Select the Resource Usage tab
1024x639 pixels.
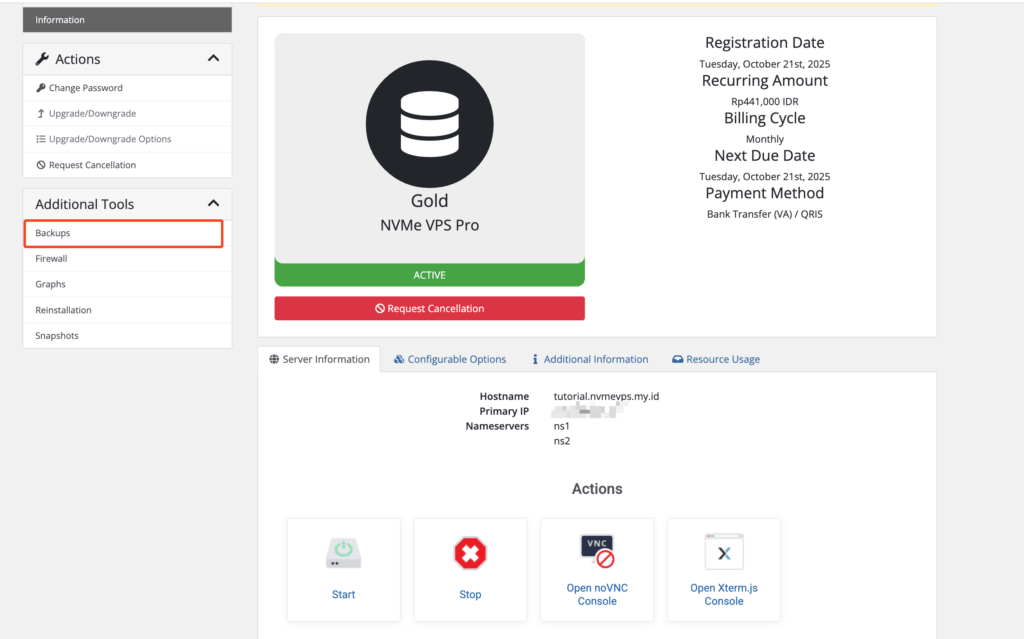coord(715,359)
